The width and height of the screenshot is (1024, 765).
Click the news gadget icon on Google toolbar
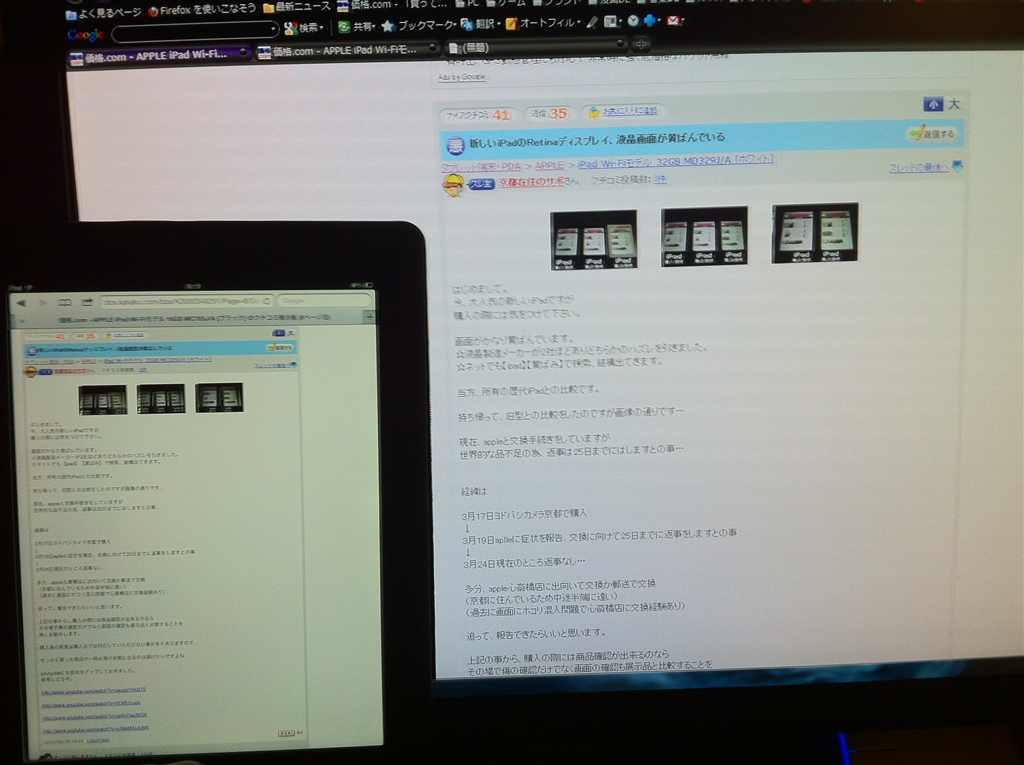(612, 22)
